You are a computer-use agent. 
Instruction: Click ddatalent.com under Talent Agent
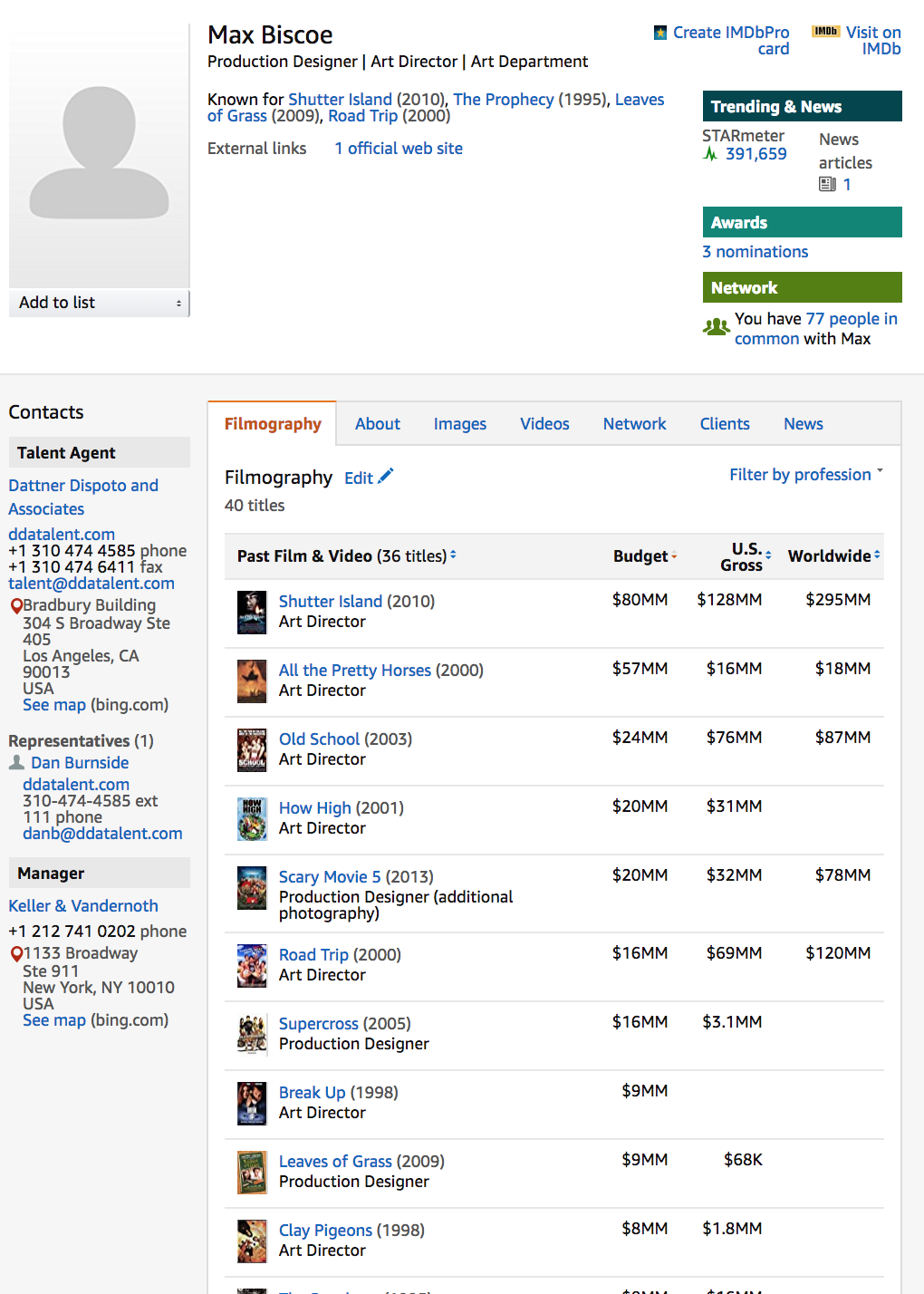point(62,535)
